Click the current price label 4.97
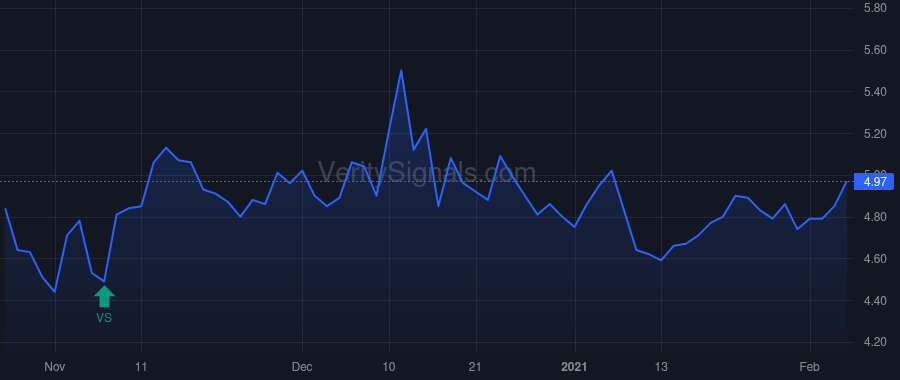The image size is (900, 380). tap(874, 182)
